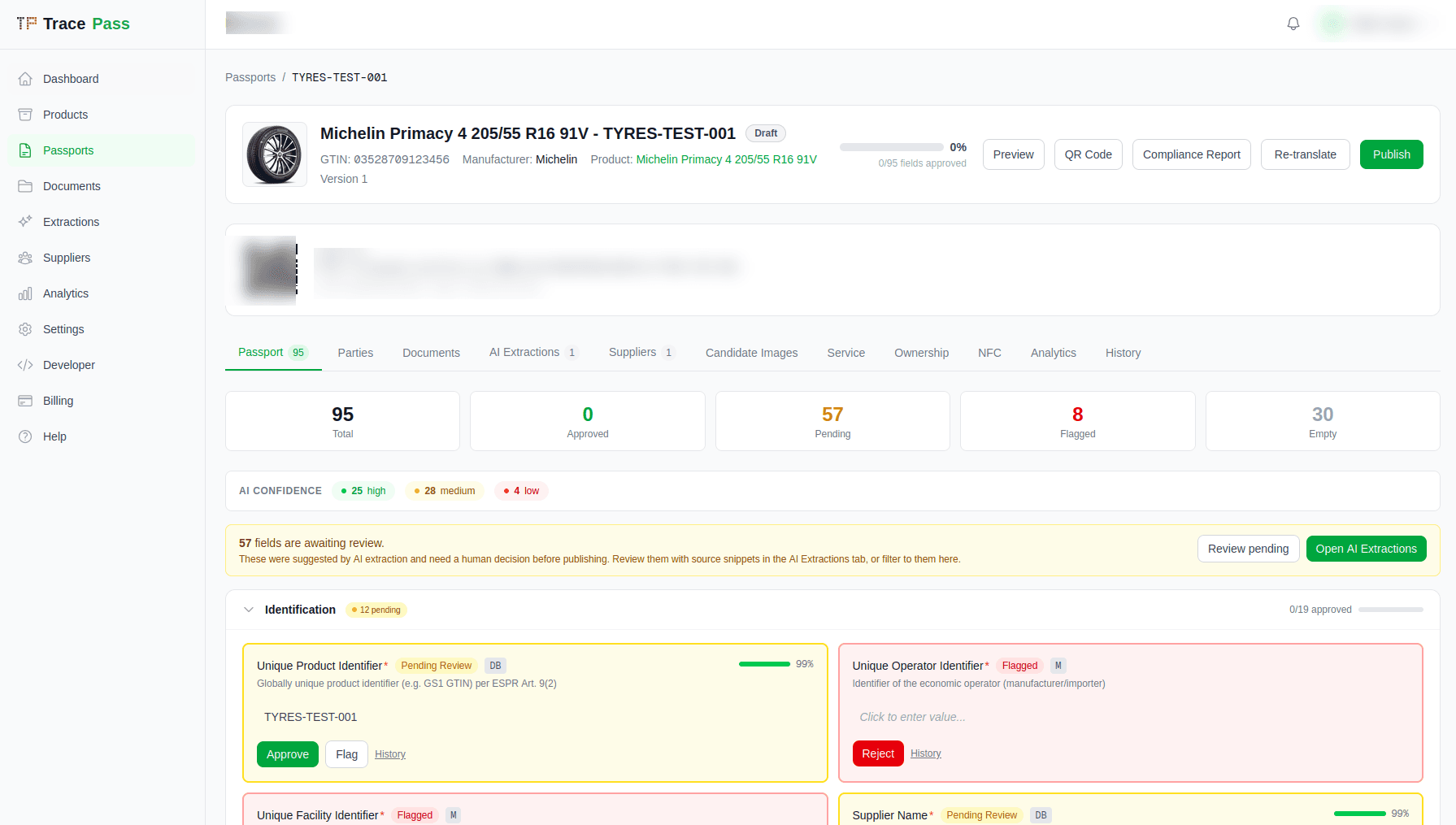This screenshot has width=1456, height=825.
Task: Approve the Unique Product Identifier field
Action: coord(288,754)
